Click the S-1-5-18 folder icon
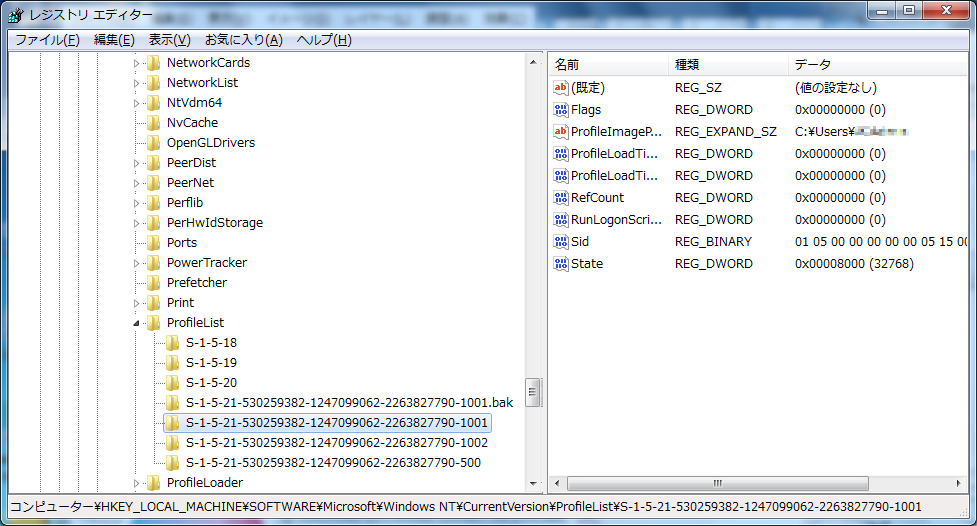 click(x=173, y=342)
